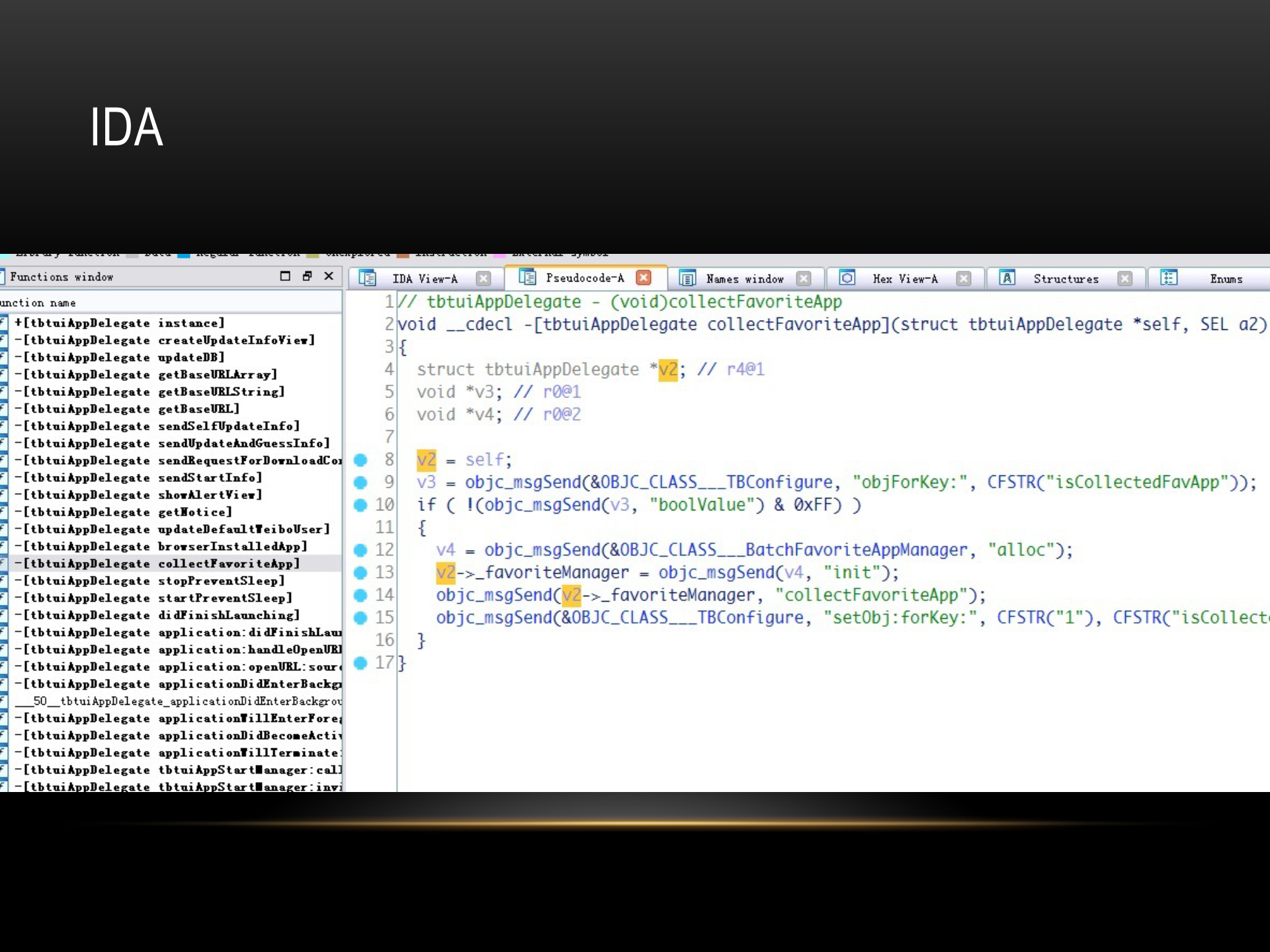Click the Hex View-A tab icon
The image size is (1270, 952).
click(x=847, y=278)
